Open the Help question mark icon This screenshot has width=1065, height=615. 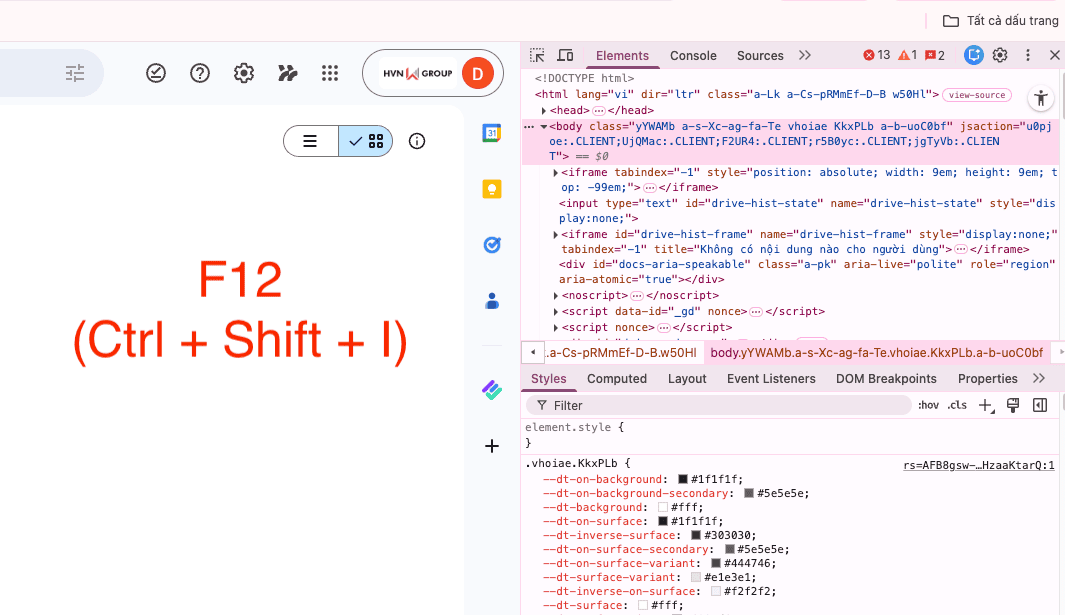[x=200, y=73]
